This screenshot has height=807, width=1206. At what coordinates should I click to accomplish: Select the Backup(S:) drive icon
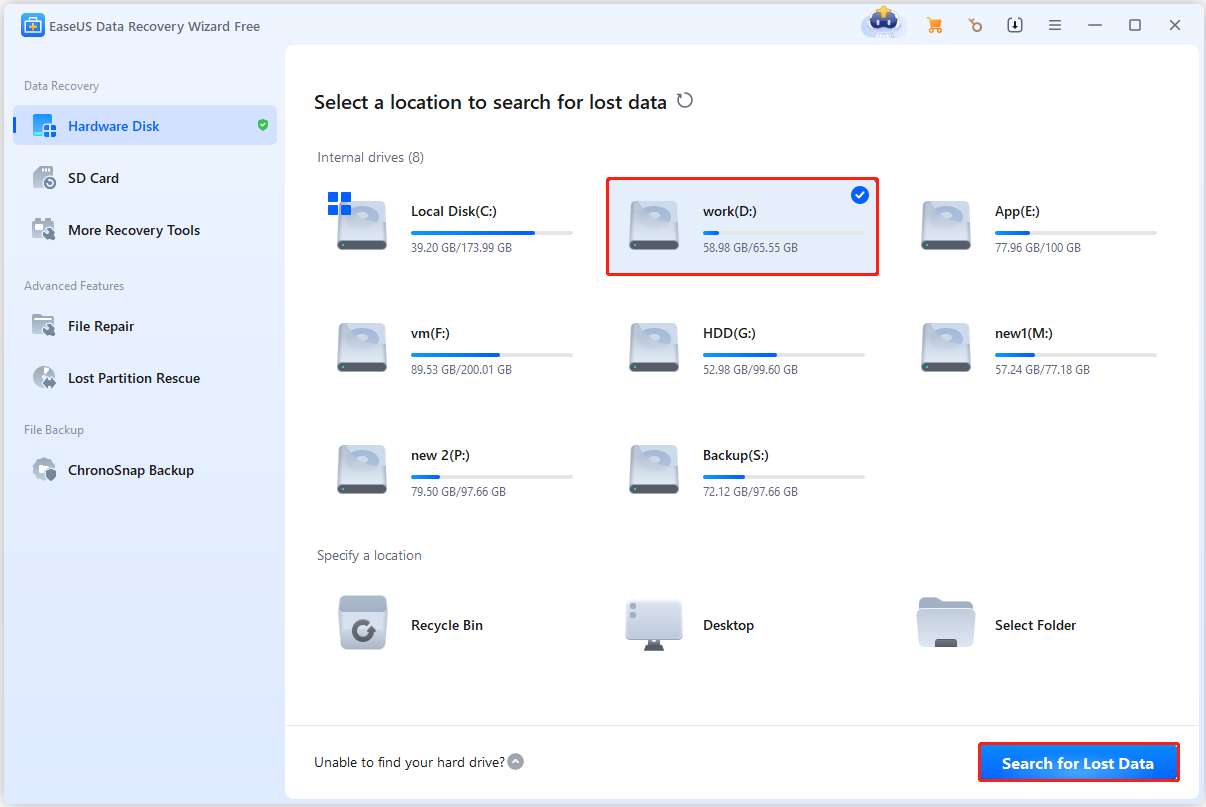tap(654, 469)
